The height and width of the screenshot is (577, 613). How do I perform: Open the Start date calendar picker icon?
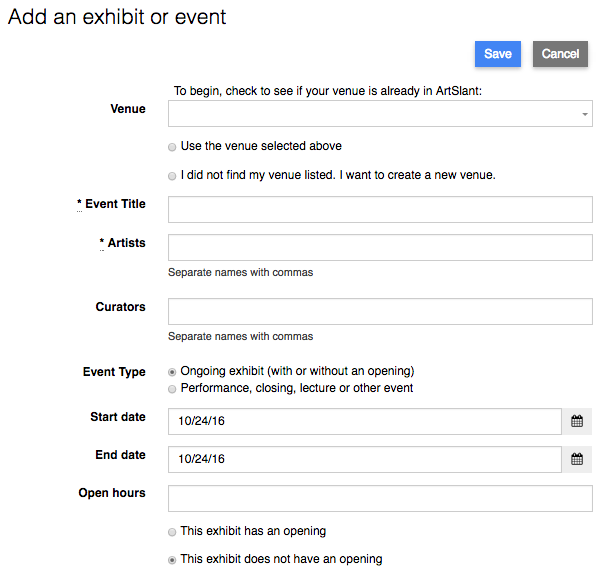pyautogui.click(x=577, y=421)
